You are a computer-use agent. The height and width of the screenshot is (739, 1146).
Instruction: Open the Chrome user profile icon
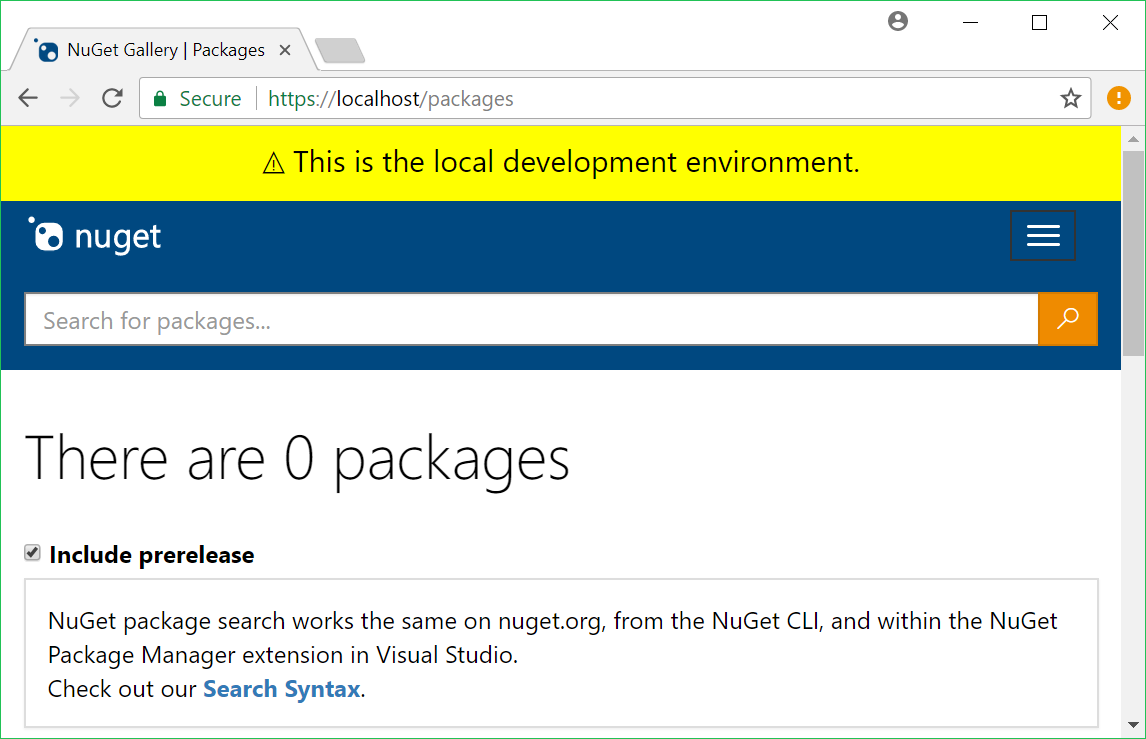pyautogui.click(x=898, y=22)
